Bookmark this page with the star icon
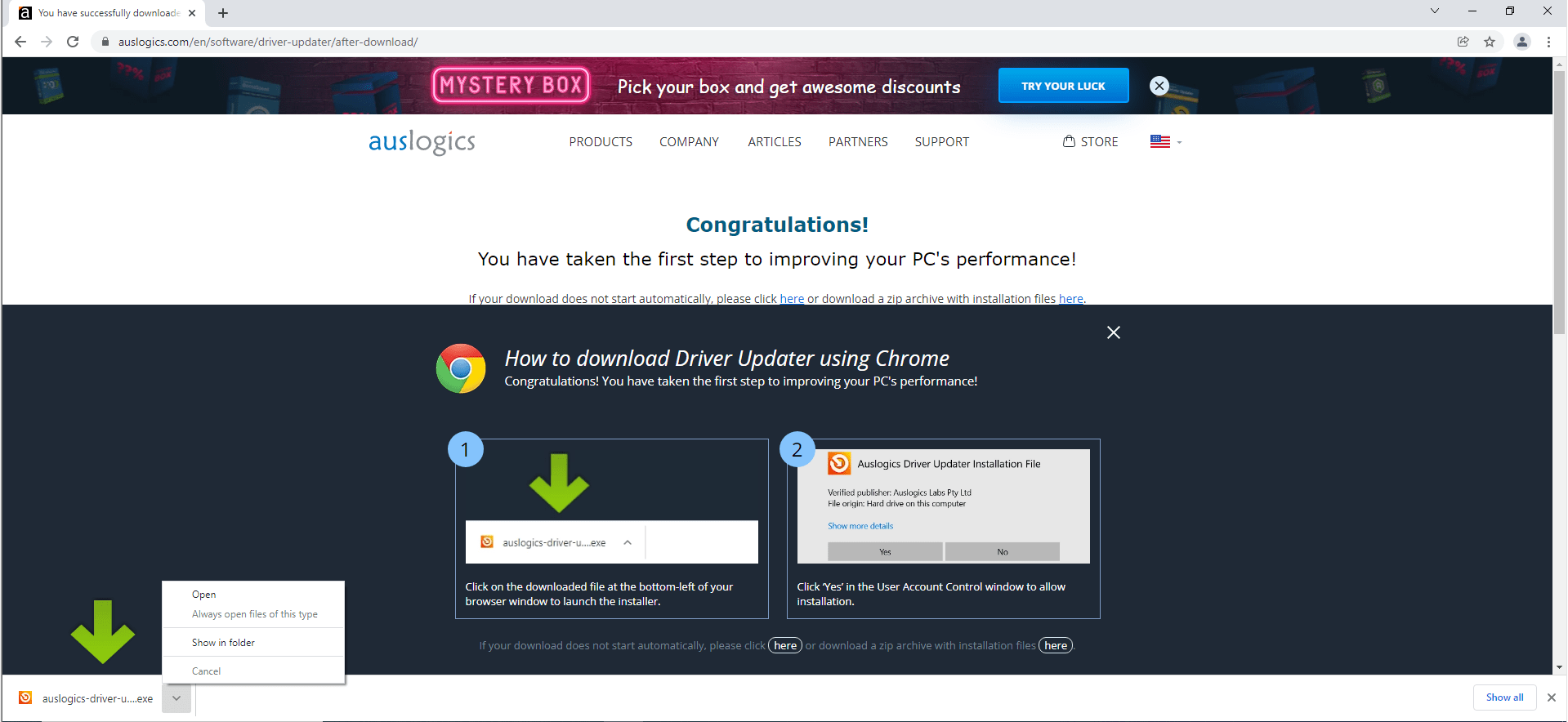 (1490, 42)
